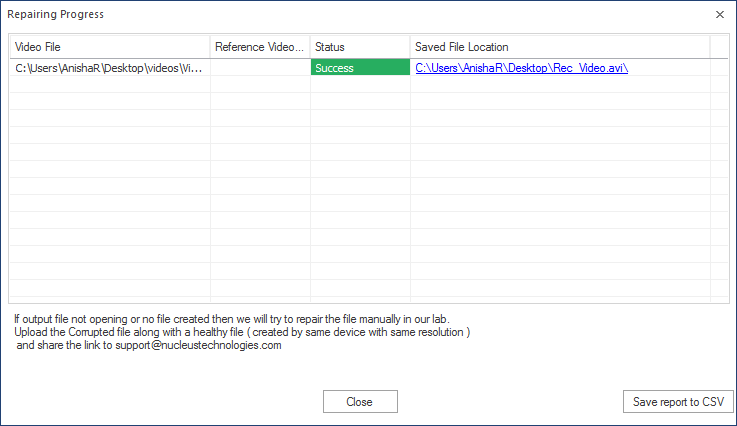The image size is (737, 426).
Task: Click the empty second row under Saved File Location
Action: [560, 84]
